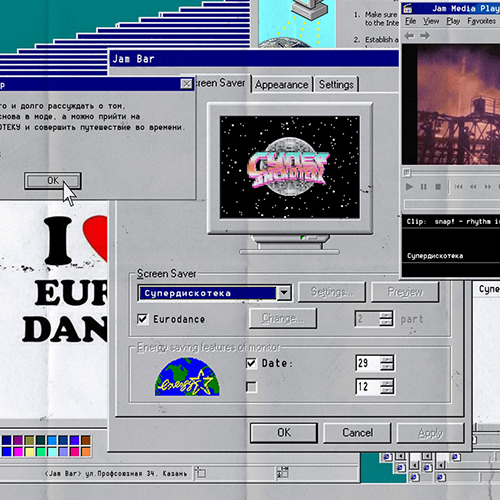The width and height of the screenshot is (500, 500).
Task: Pick the yellow swatch in the palette
Action: pyautogui.click(x=29, y=452)
